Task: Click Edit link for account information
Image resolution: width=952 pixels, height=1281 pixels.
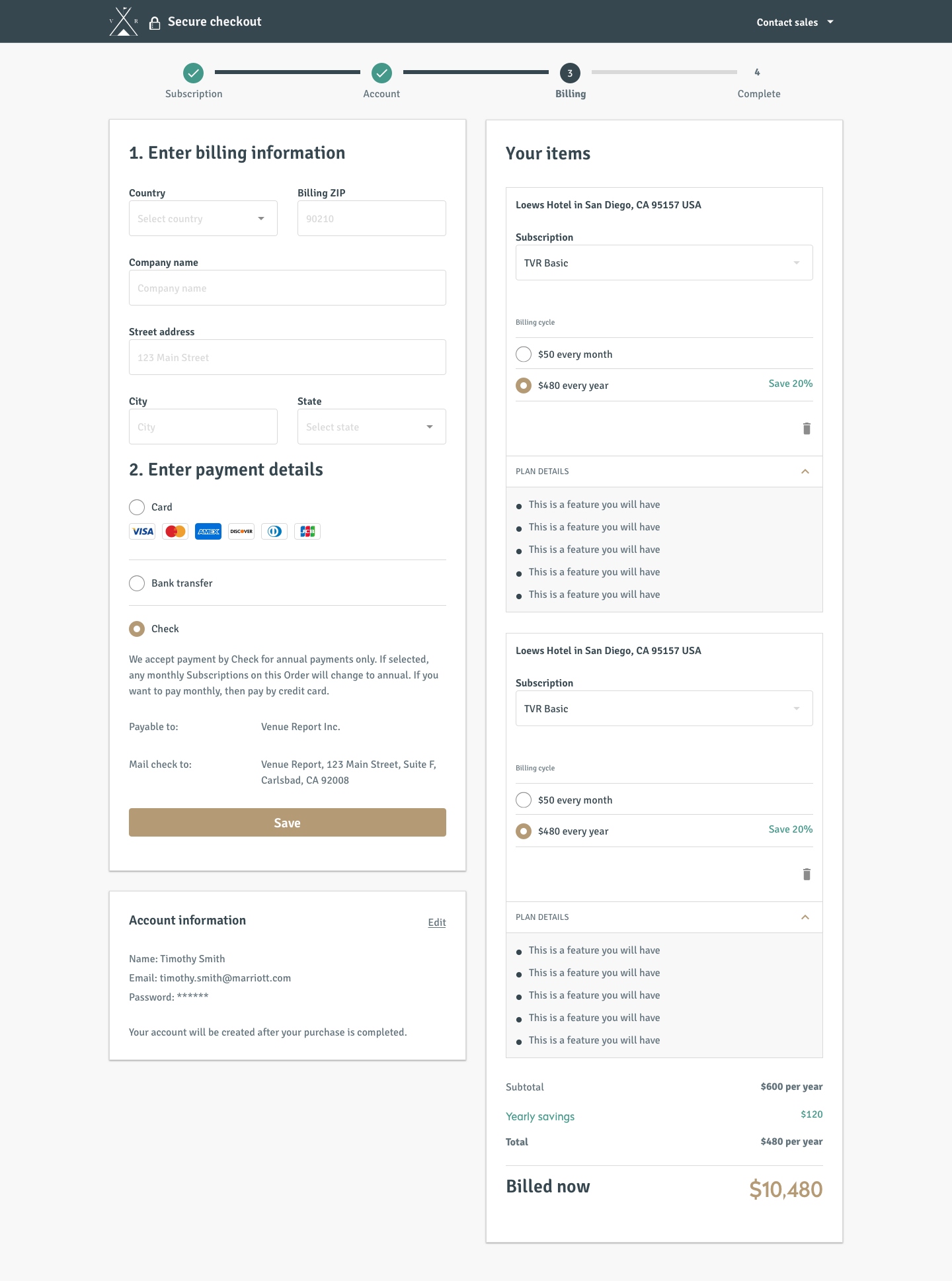Action: [437, 923]
